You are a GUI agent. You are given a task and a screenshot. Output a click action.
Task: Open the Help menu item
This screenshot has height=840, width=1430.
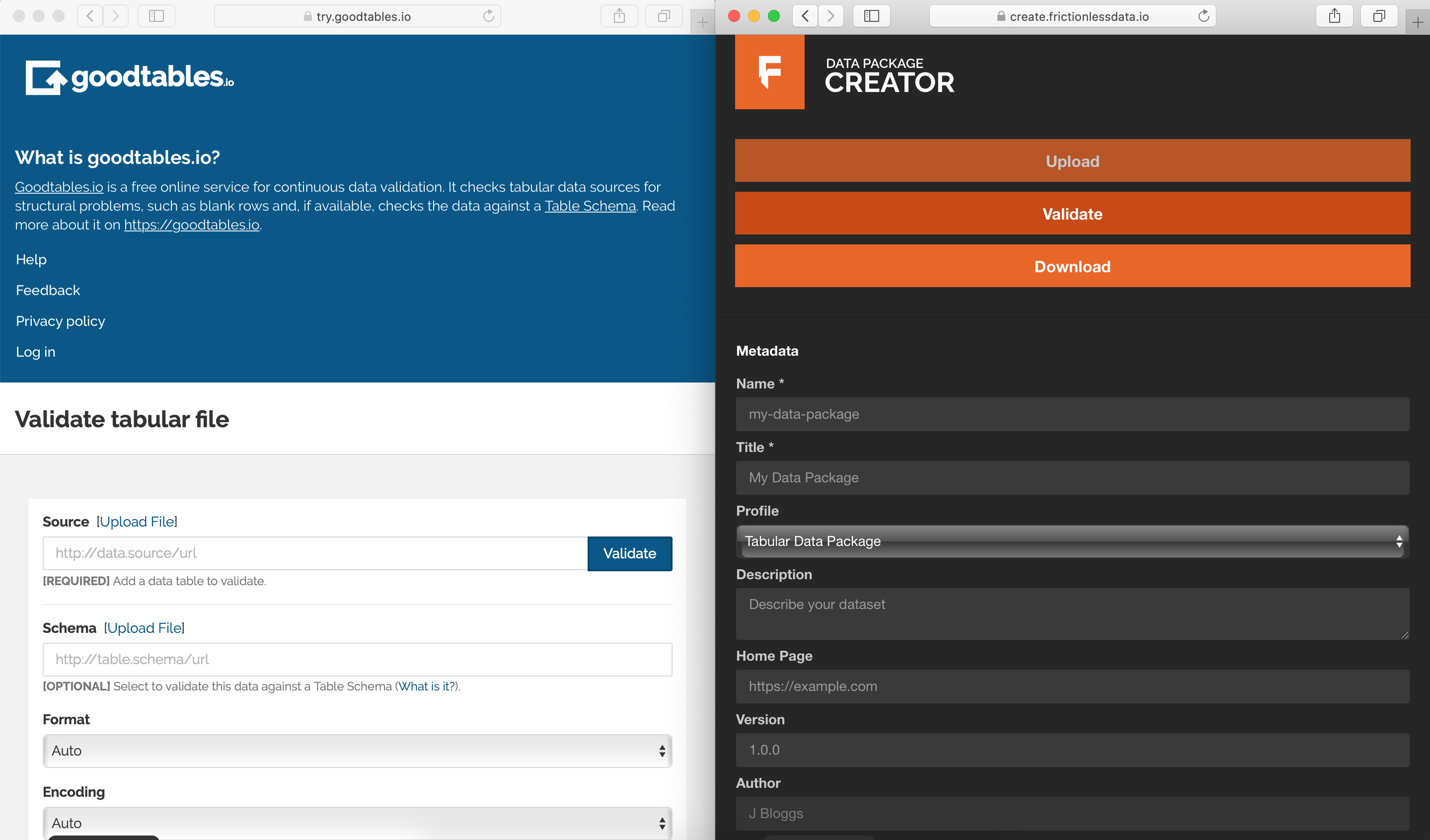pyautogui.click(x=31, y=259)
